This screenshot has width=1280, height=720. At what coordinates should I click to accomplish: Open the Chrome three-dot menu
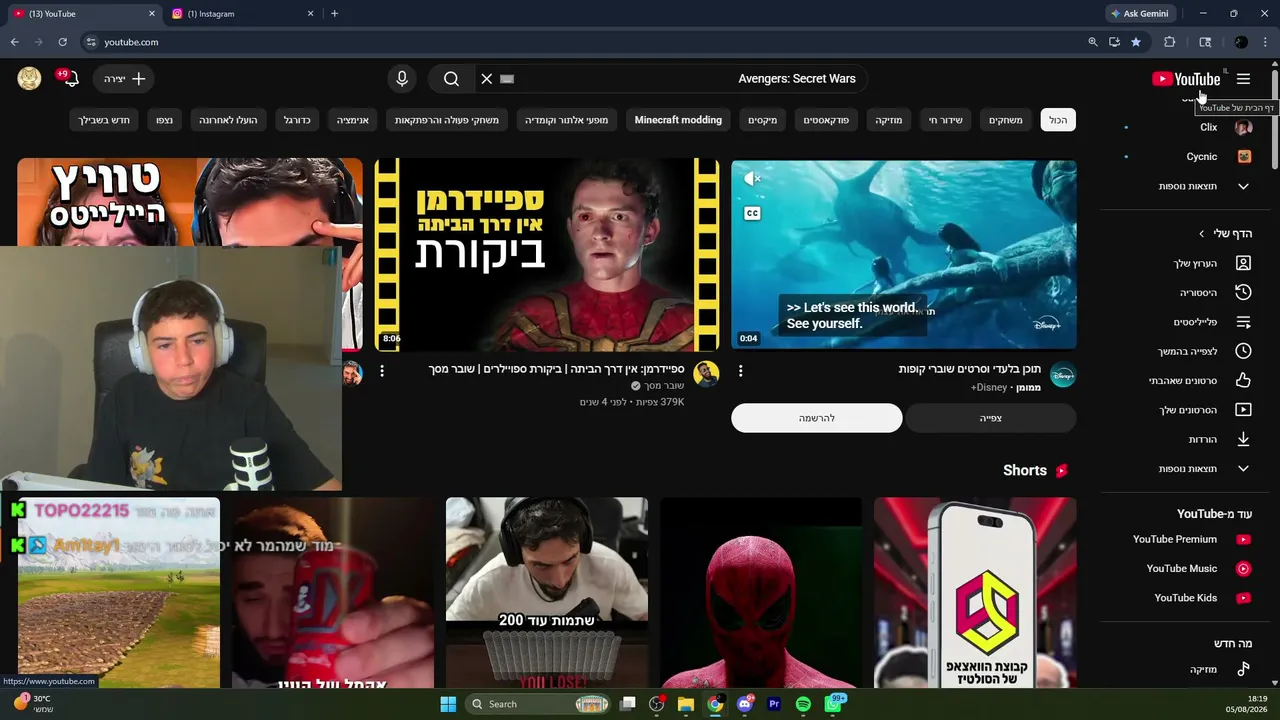tap(1266, 42)
